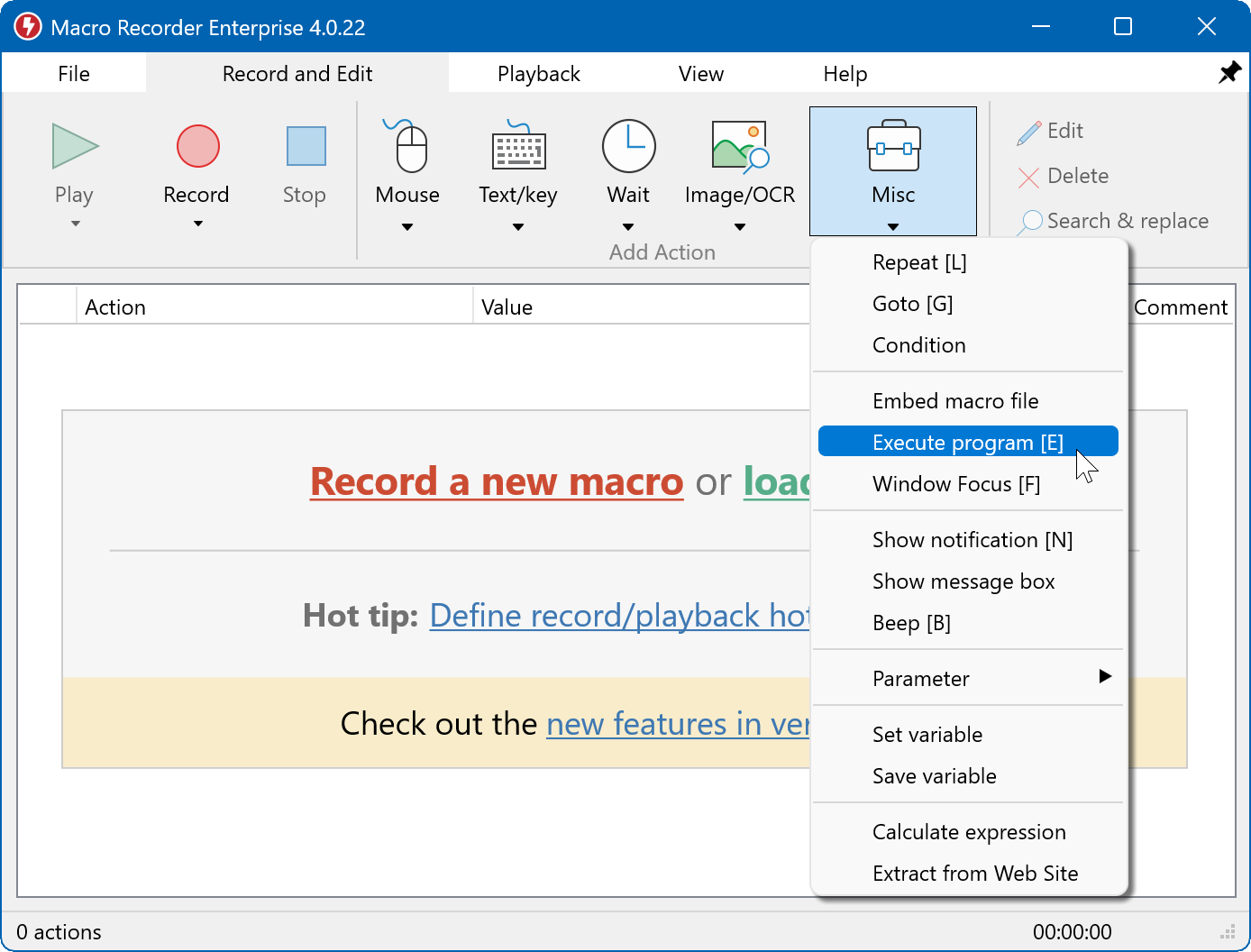The height and width of the screenshot is (952, 1251).
Task: Click the Record a new macro link
Action: pyautogui.click(x=497, y=481)
